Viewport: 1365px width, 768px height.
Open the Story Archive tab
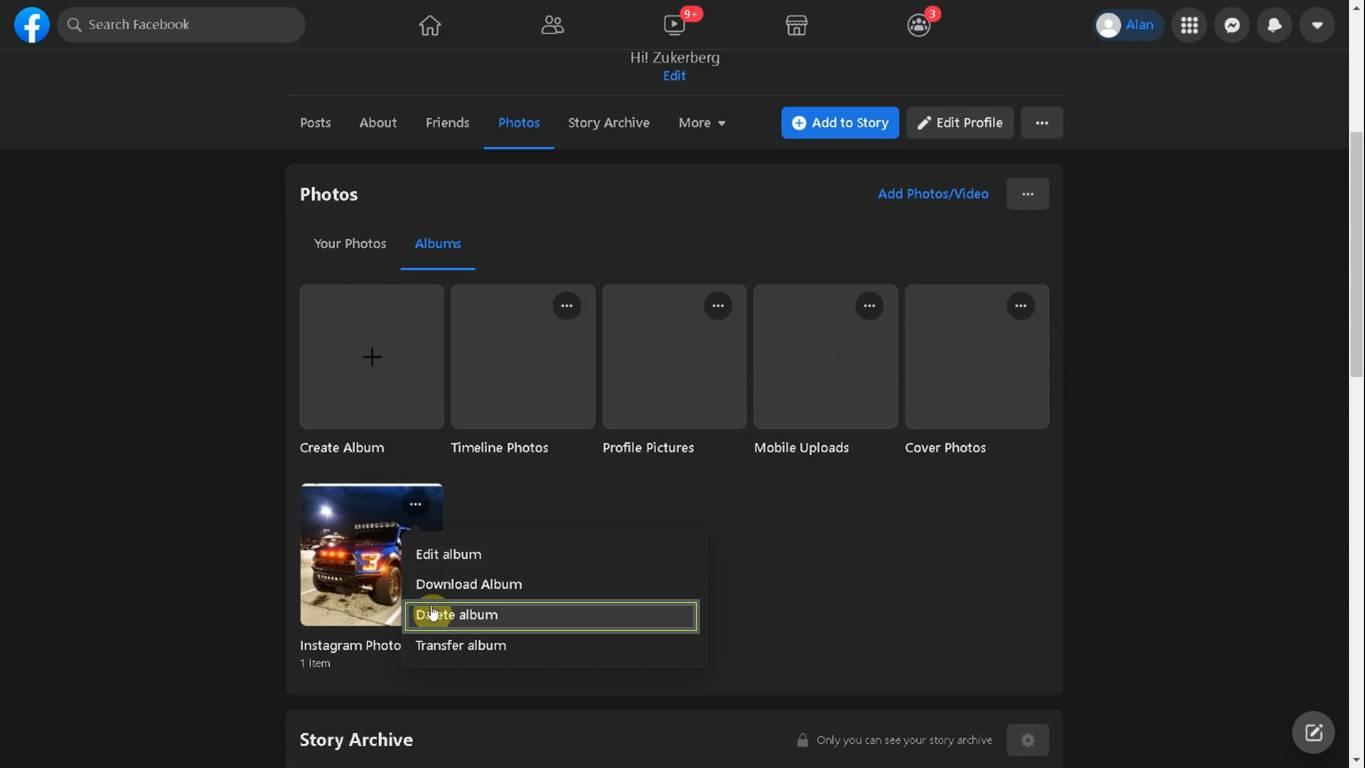[x=609, y=123]
